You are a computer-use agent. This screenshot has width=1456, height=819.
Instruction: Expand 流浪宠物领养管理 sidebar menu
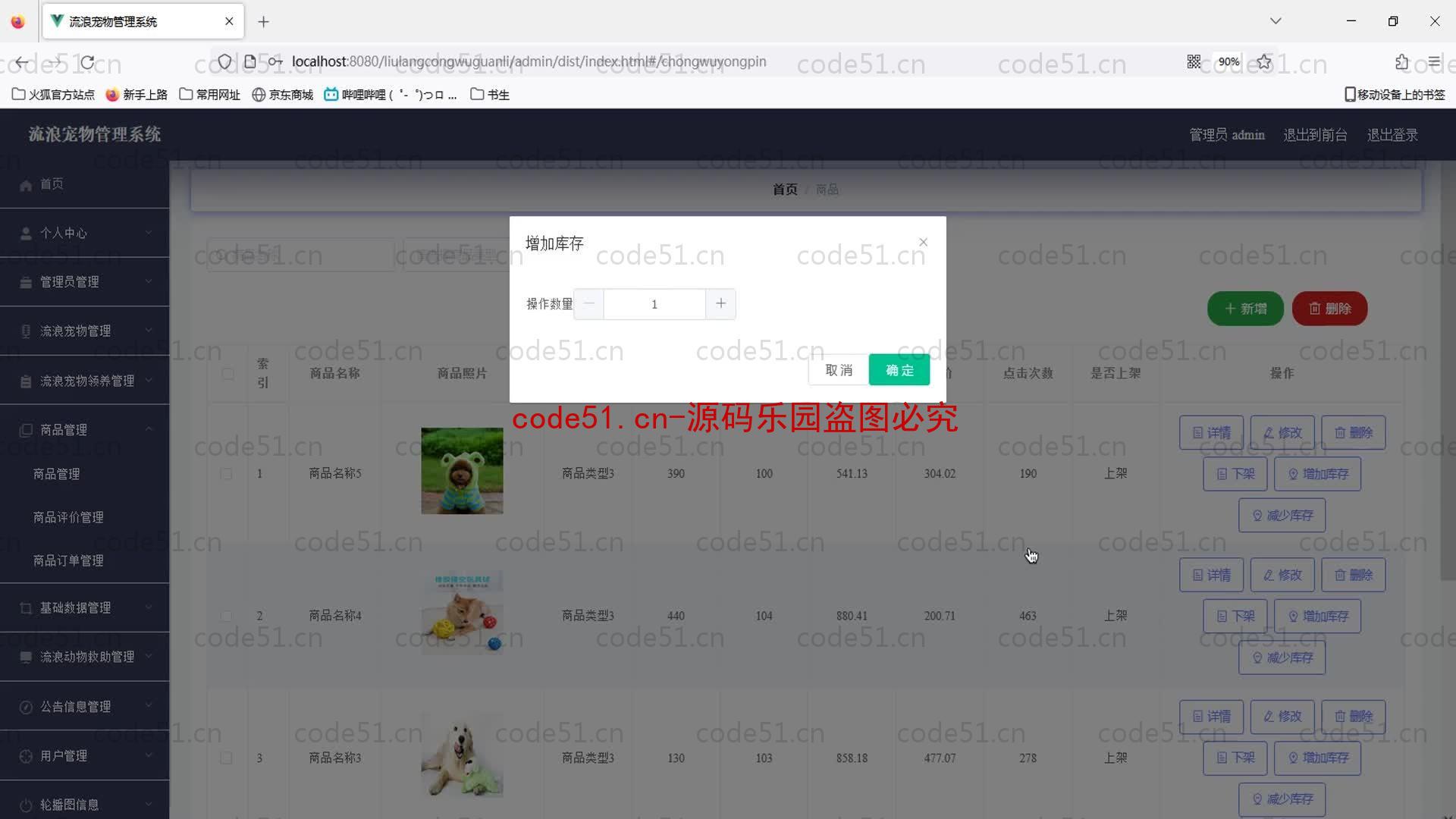pos(84,381)
